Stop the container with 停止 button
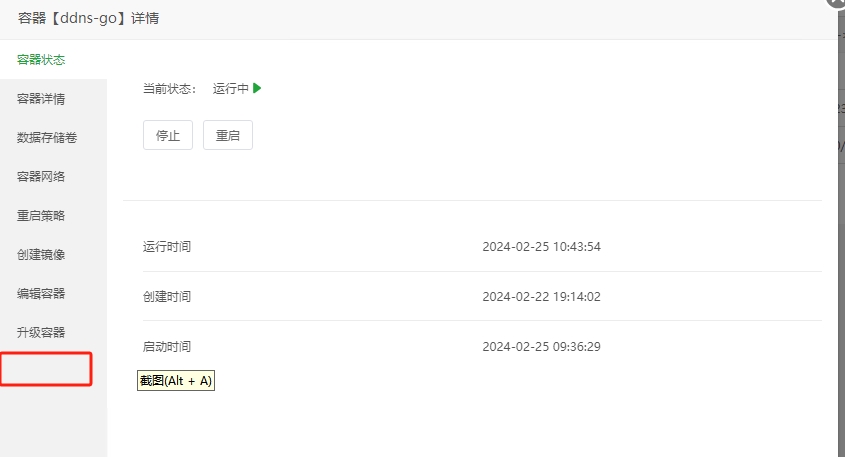 [x=168, y=135]
